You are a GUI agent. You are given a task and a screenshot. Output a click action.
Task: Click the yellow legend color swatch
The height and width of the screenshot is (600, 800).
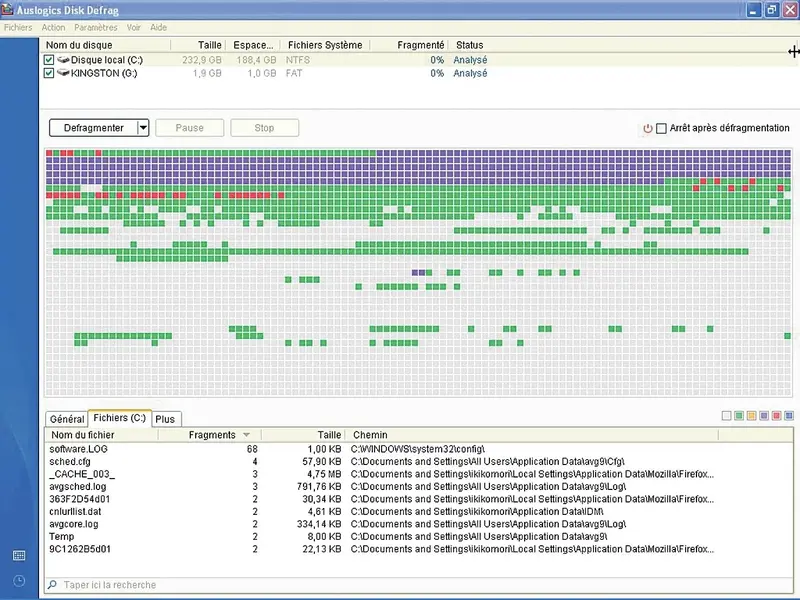click(752, 416)
